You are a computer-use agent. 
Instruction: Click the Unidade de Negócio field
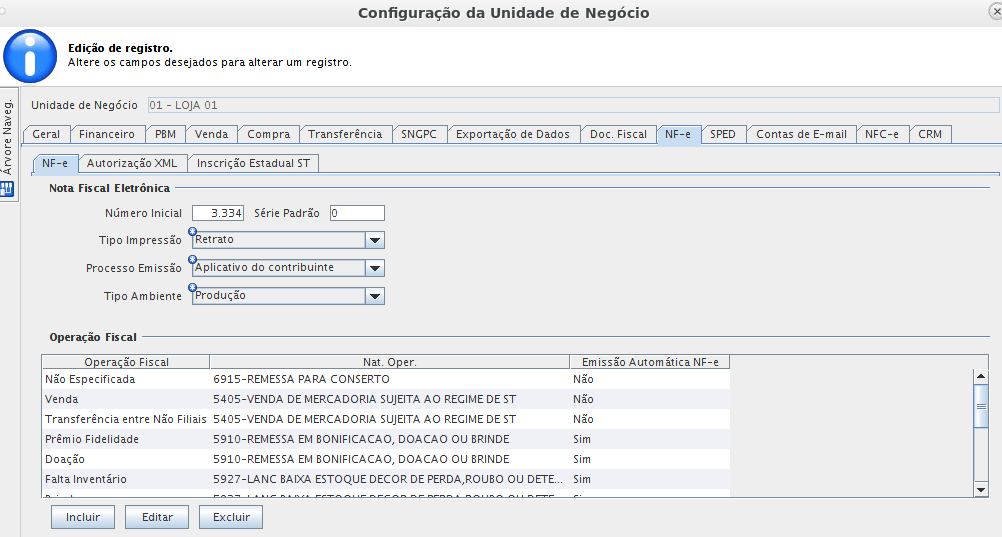[573, 105]
